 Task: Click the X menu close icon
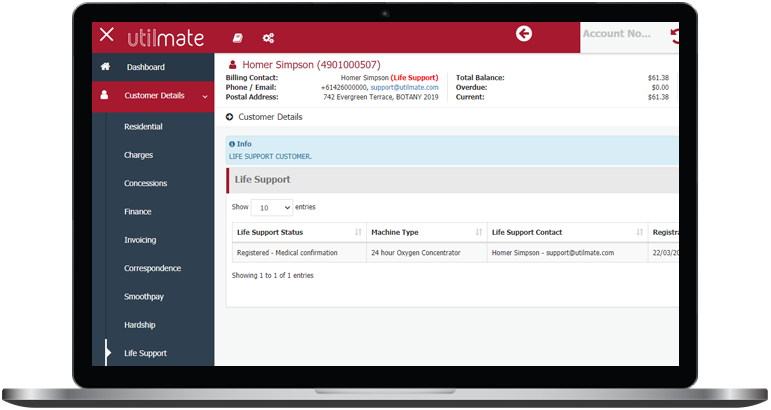pyautogui.click(x=107, y=36)
